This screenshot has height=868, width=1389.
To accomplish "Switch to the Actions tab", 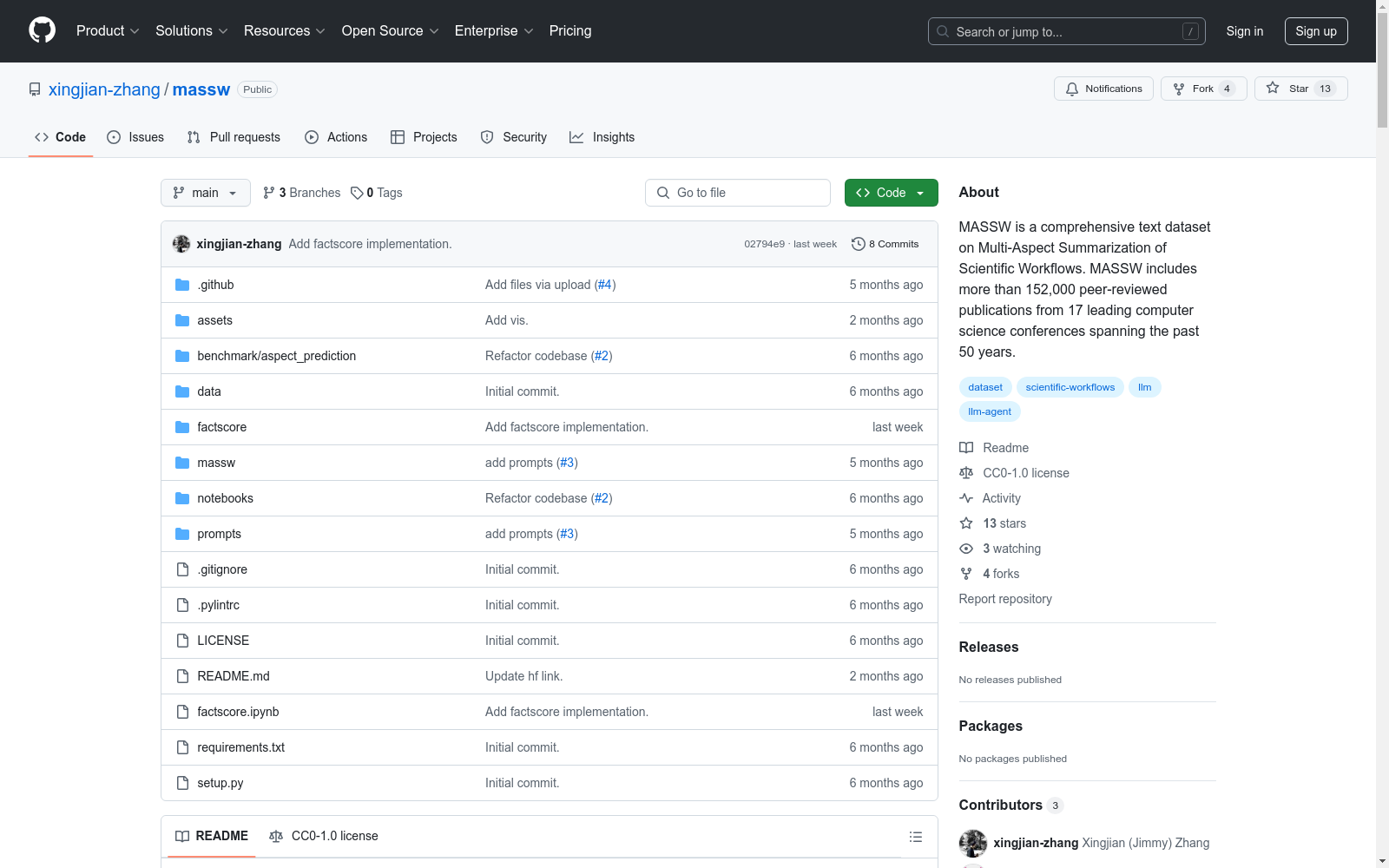I will point(336,137).
